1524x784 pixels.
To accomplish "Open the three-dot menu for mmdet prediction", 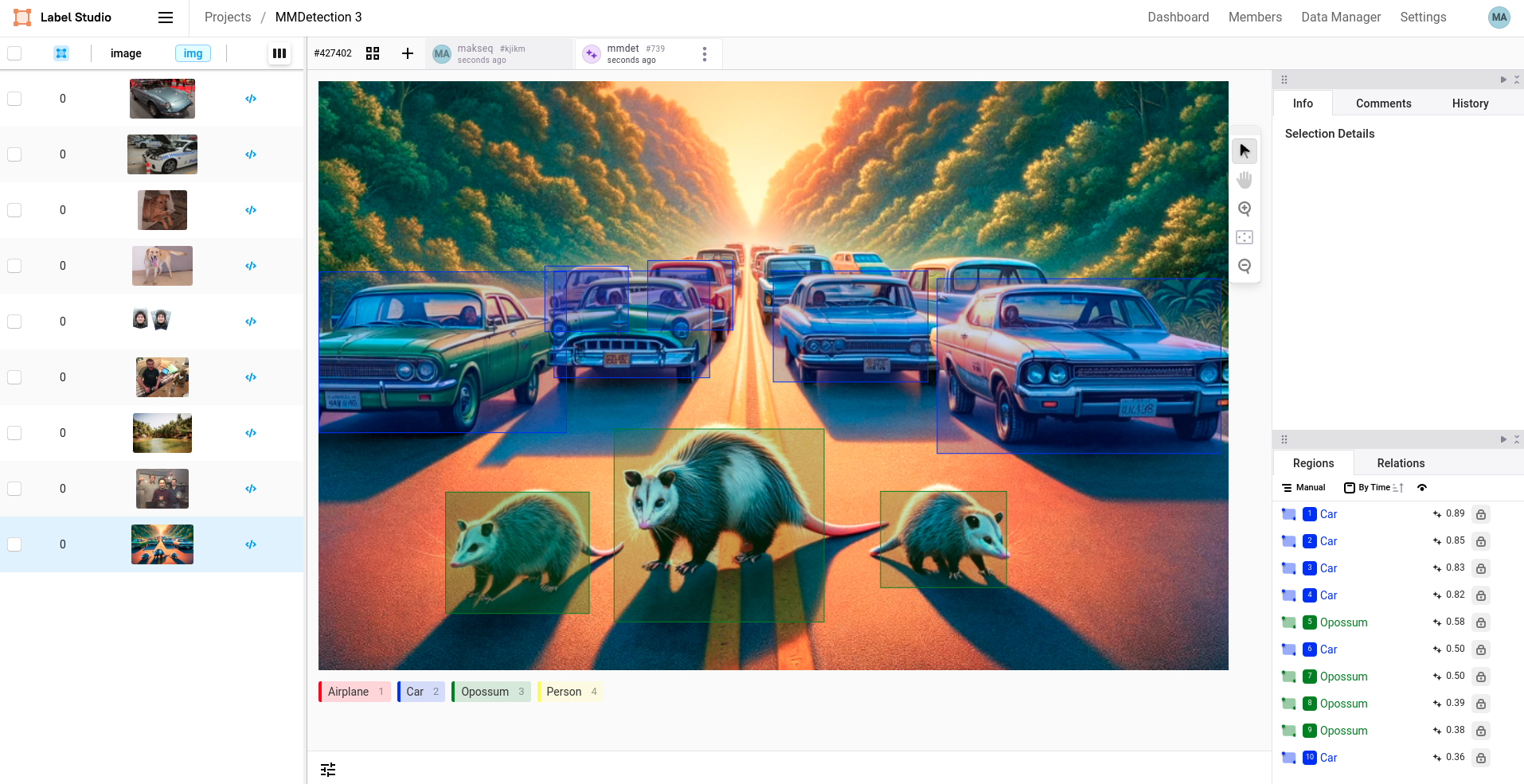I will (x=705, y=53).
